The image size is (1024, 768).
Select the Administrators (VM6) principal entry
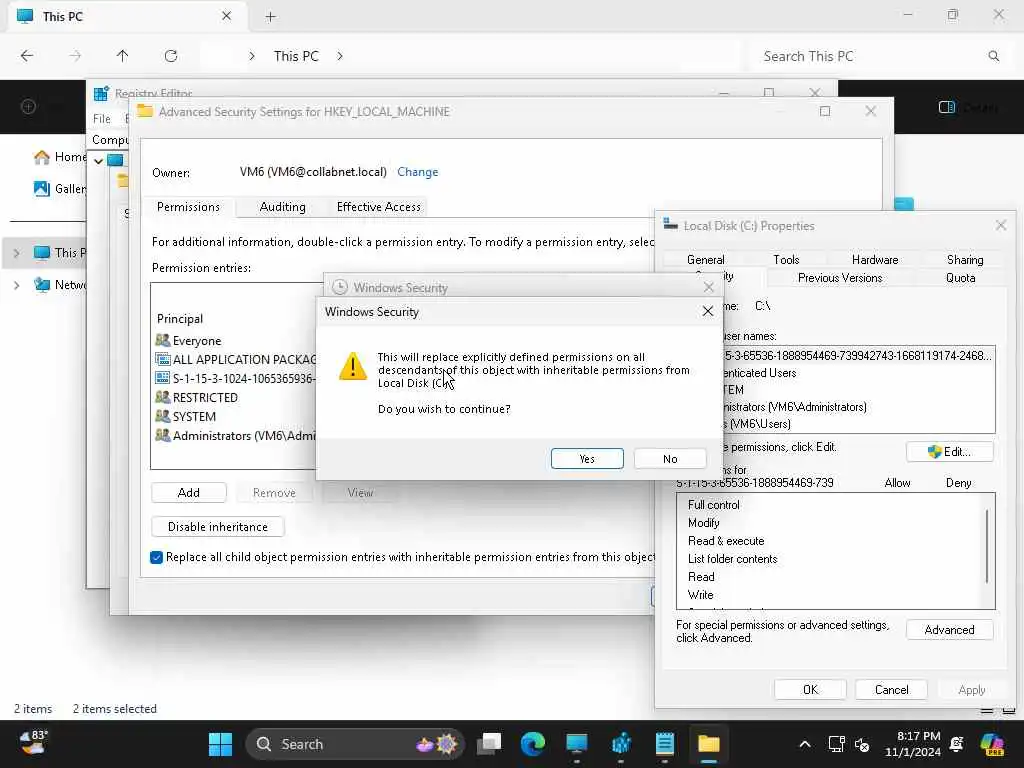tap(236, 435)
